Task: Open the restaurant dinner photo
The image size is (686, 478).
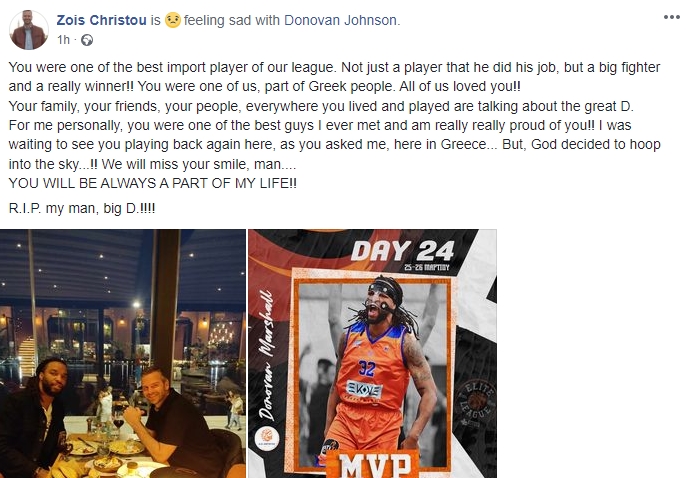Action: click(x=122, y=353)
